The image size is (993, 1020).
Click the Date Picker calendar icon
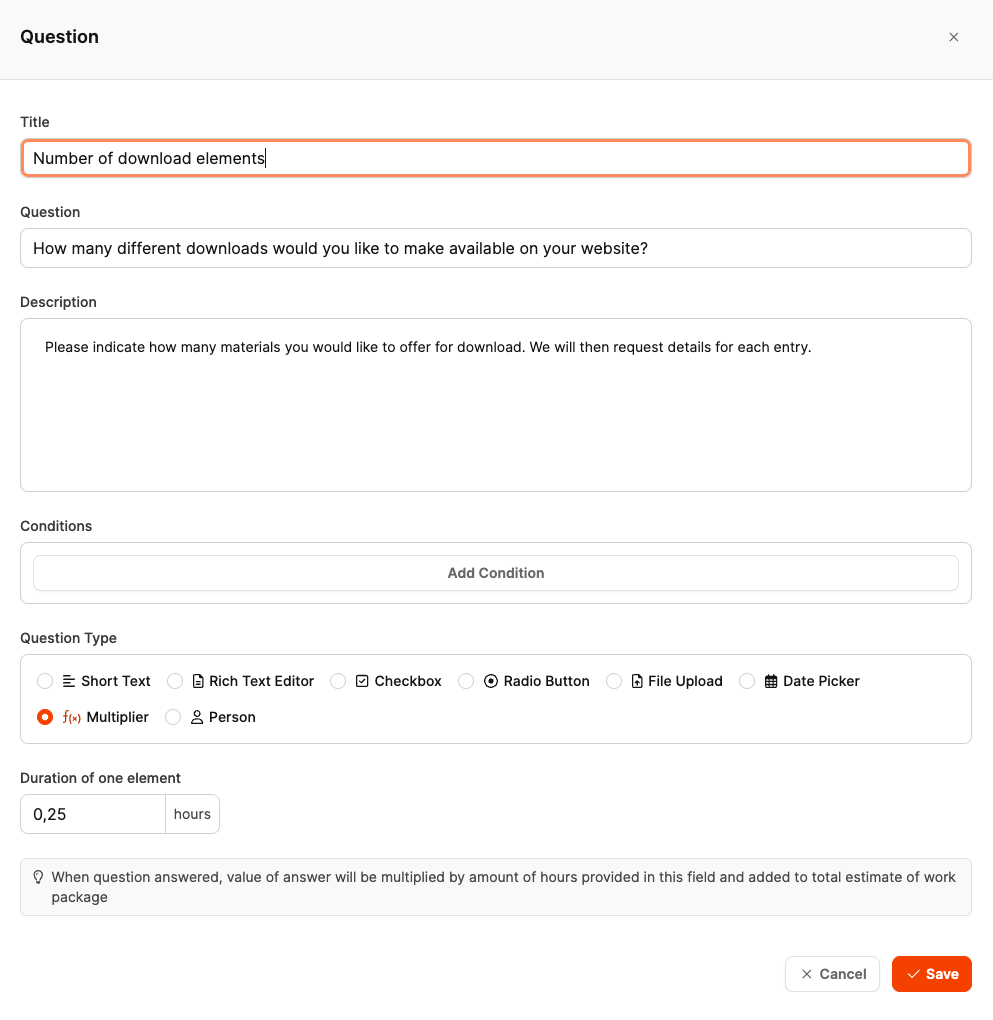(x=771, y=681)
